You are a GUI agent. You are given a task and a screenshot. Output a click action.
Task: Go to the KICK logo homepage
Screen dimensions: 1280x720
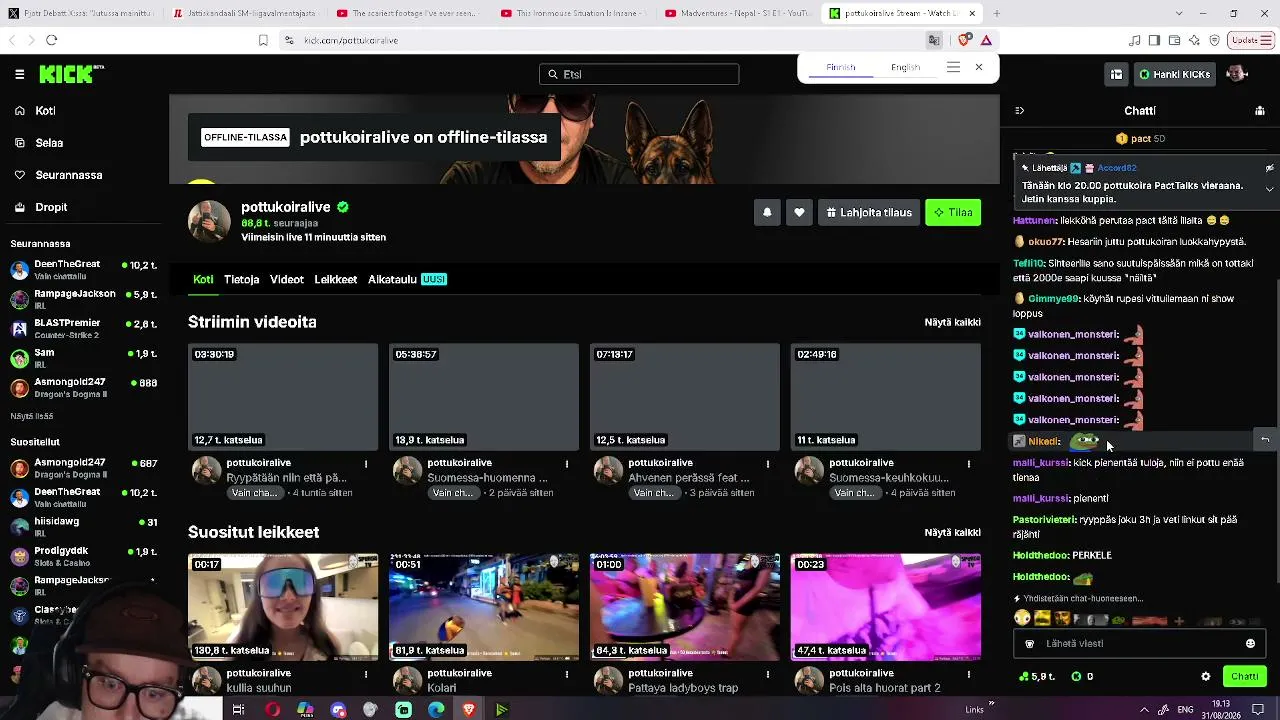(71, 74)
